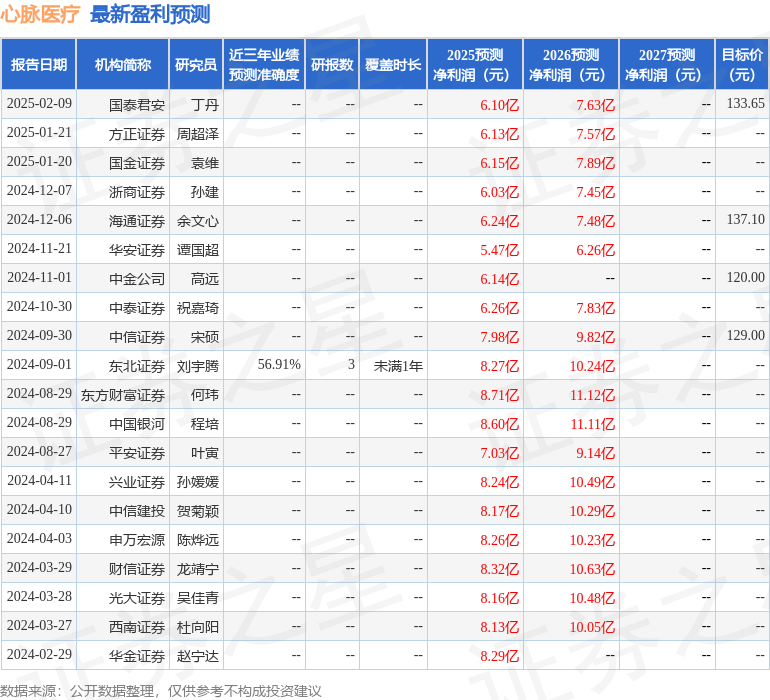Viewport: 770px width, 700px height.
Task: Select analyst 周超泽
Action: [x=198, y=134]
